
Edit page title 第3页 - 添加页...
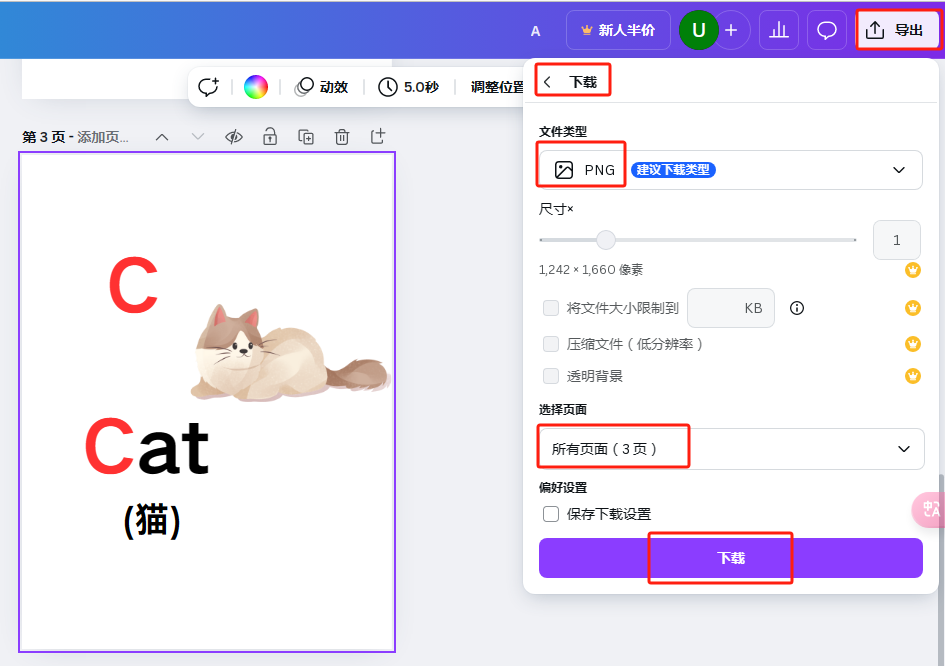click(75, 137)
